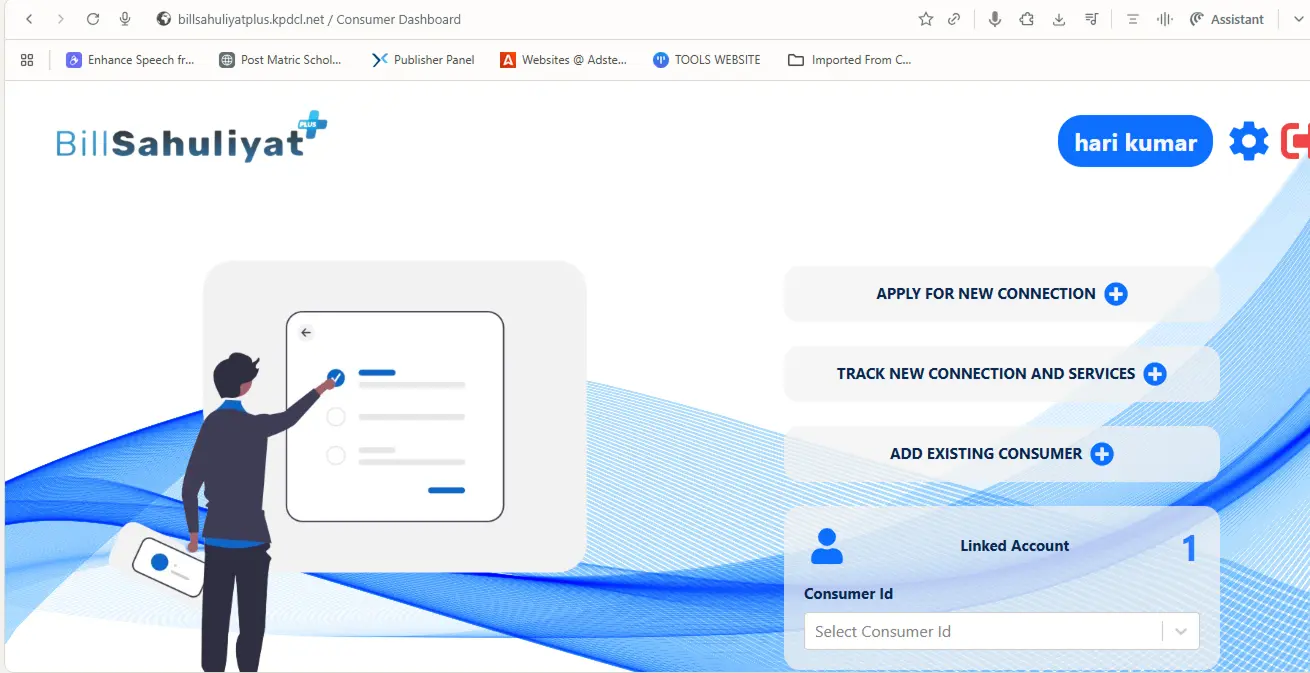Open browser downloads icon
The image size is (1310, 673).
point(1059,19)
